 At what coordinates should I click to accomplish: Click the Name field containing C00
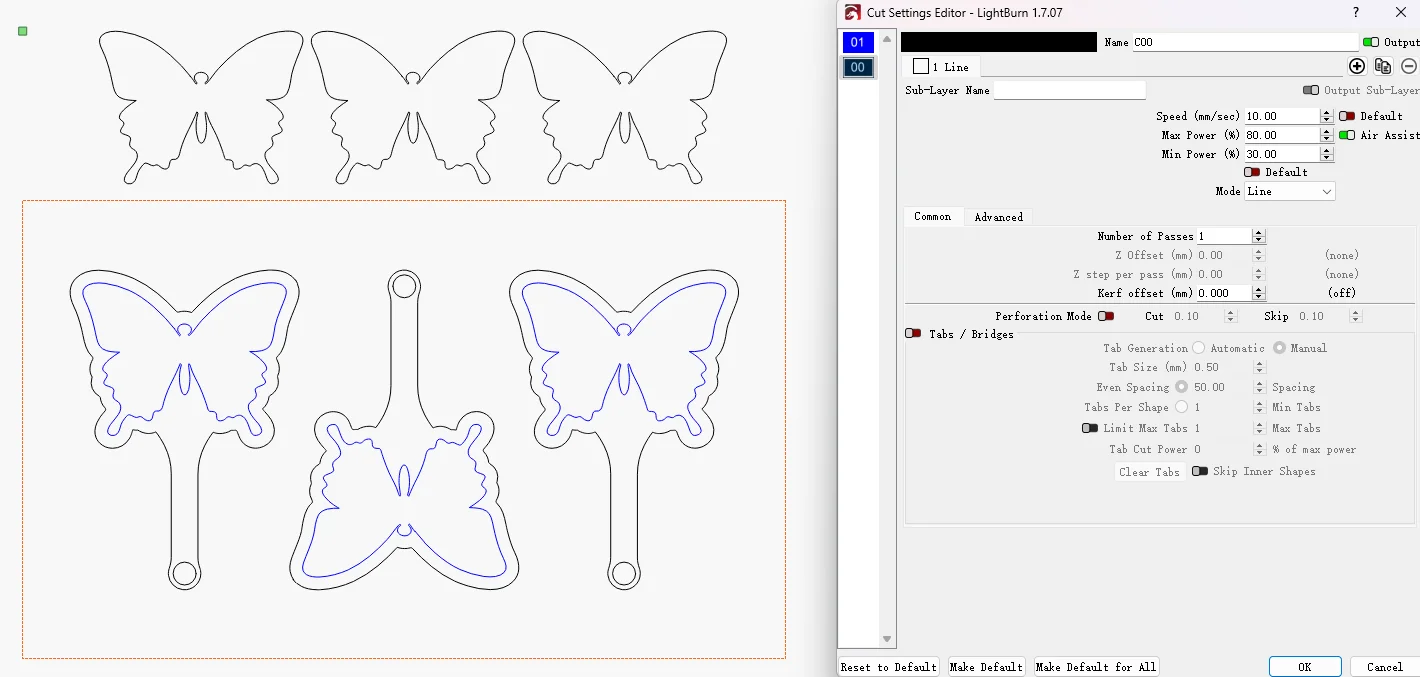1245,42
